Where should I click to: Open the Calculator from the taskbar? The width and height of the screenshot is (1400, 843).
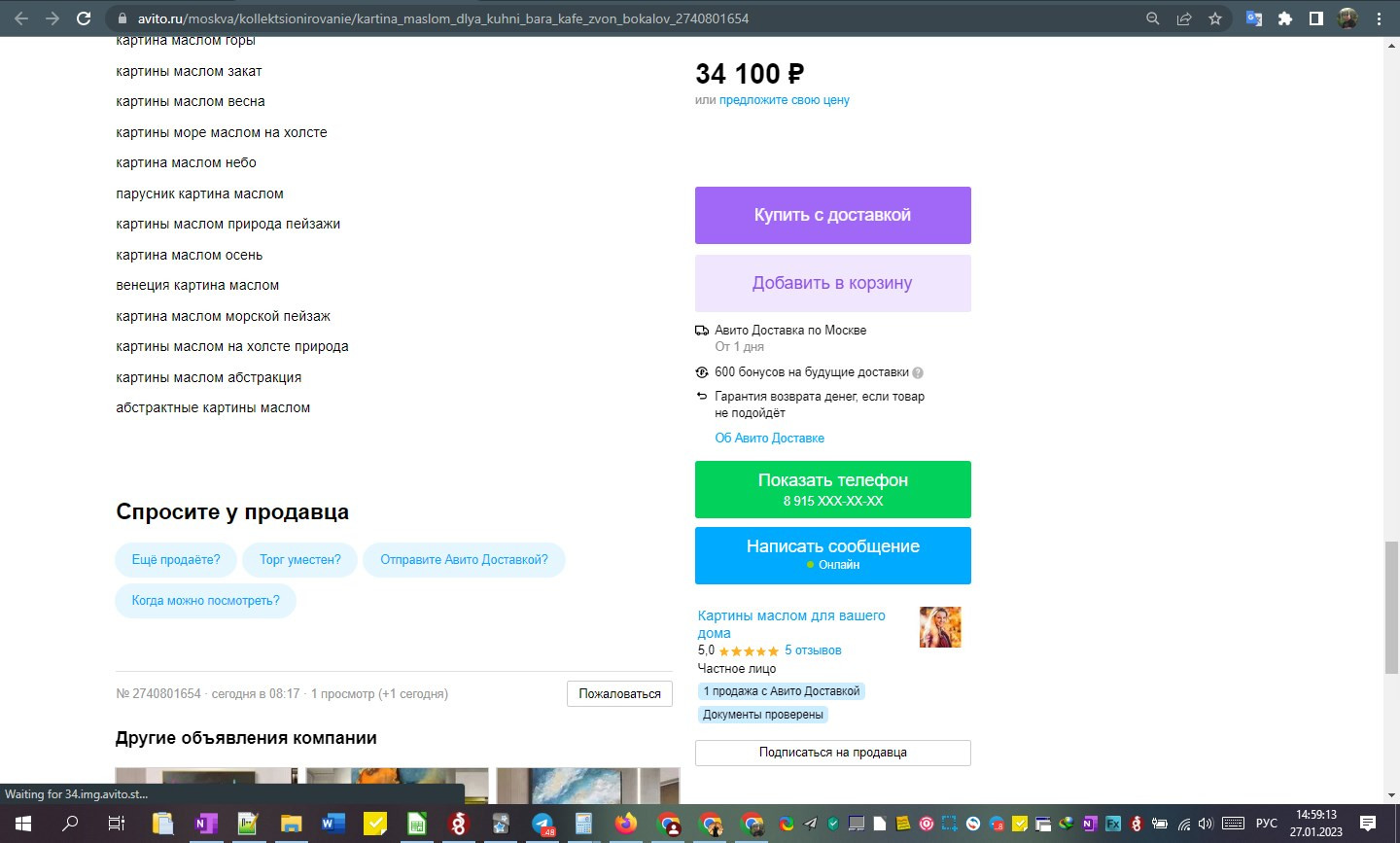coord(584,824)
